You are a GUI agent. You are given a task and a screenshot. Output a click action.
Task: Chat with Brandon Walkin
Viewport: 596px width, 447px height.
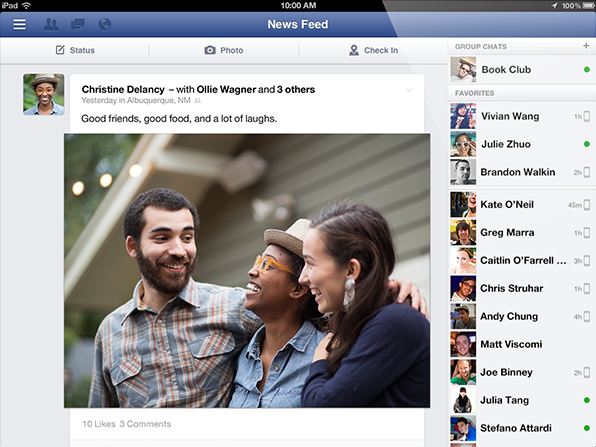(x=522, y=172)
